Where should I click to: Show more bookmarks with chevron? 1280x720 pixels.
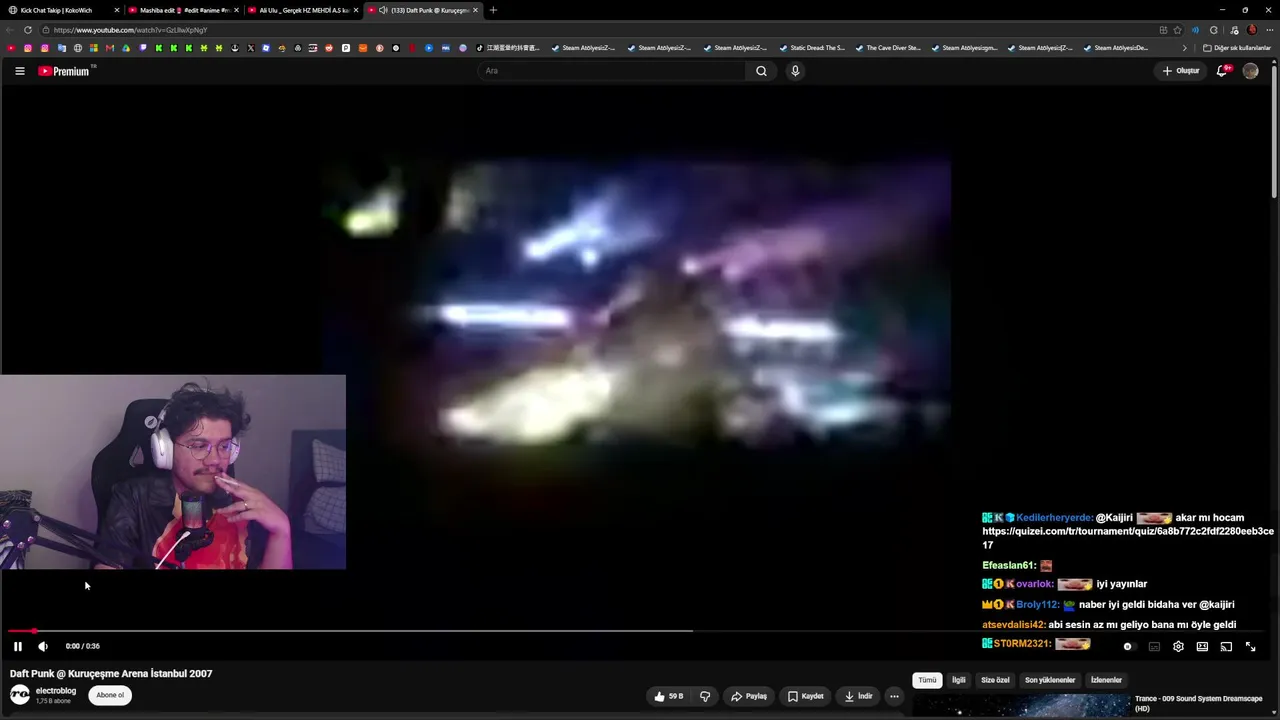1185,48
